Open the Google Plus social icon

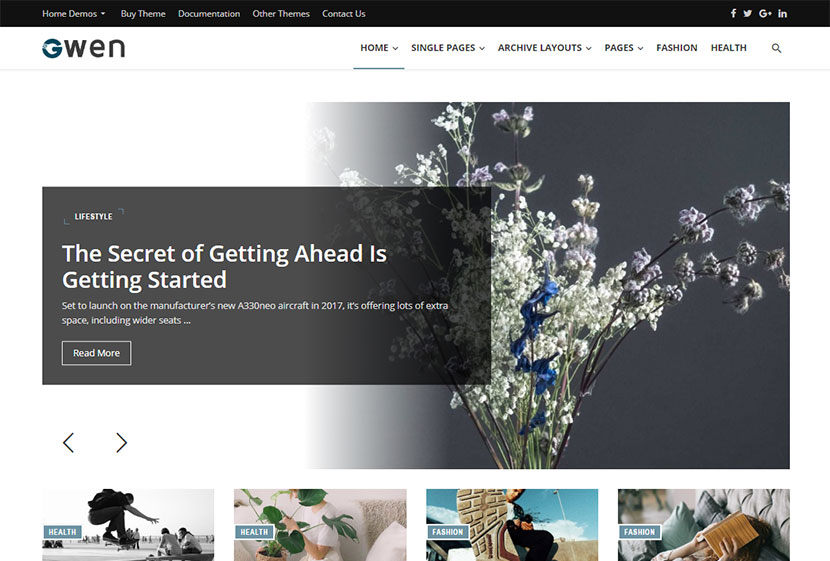[x=765, y=14]
